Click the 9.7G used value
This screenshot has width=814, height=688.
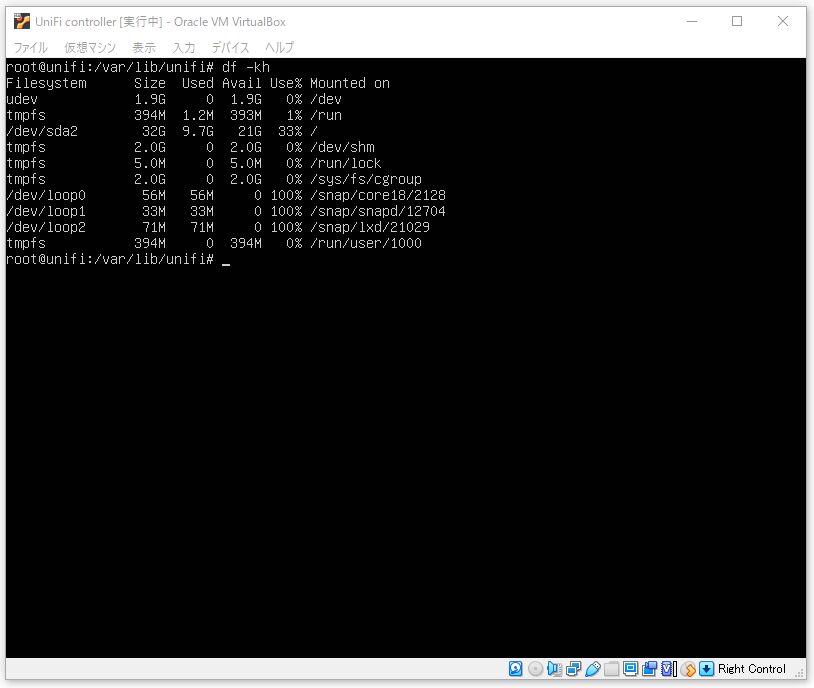coord(198,131)
